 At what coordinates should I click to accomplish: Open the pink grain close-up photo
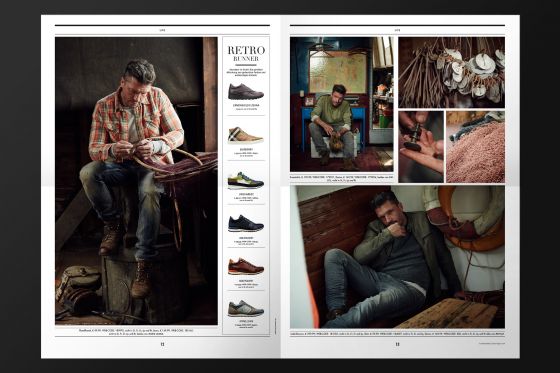tap(475, 146)
